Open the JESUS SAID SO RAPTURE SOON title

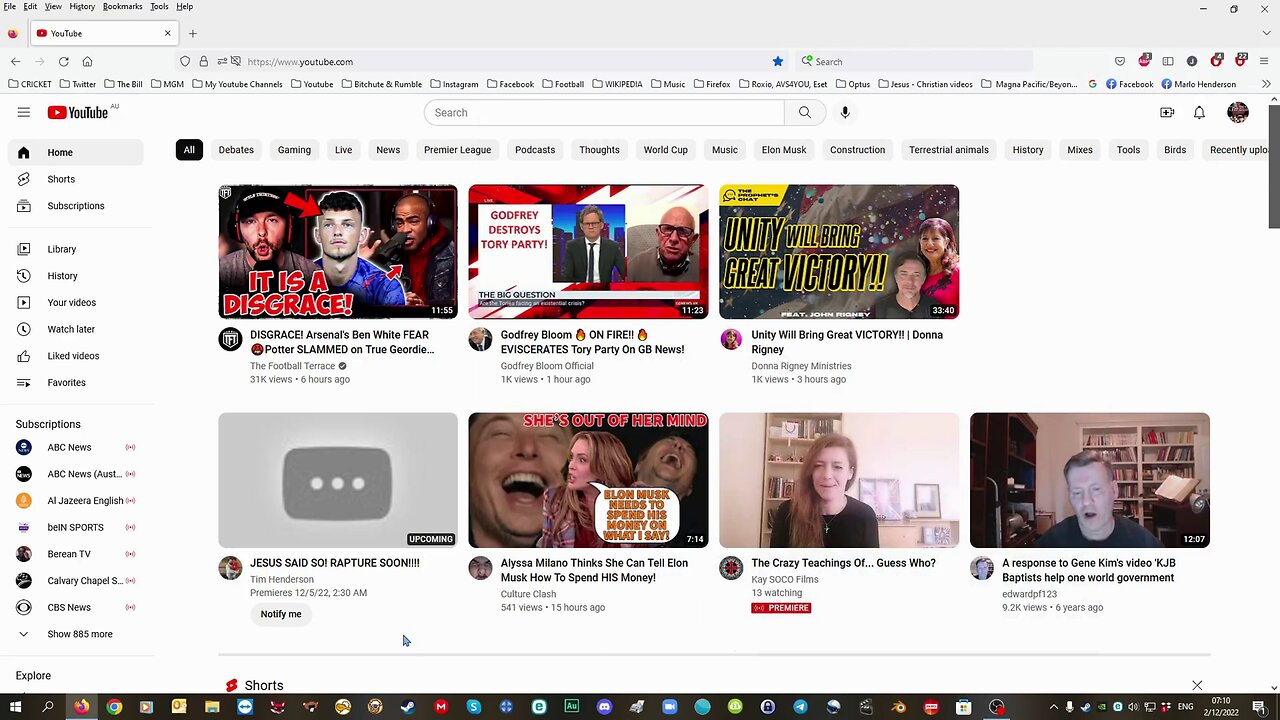click(335, 563)
